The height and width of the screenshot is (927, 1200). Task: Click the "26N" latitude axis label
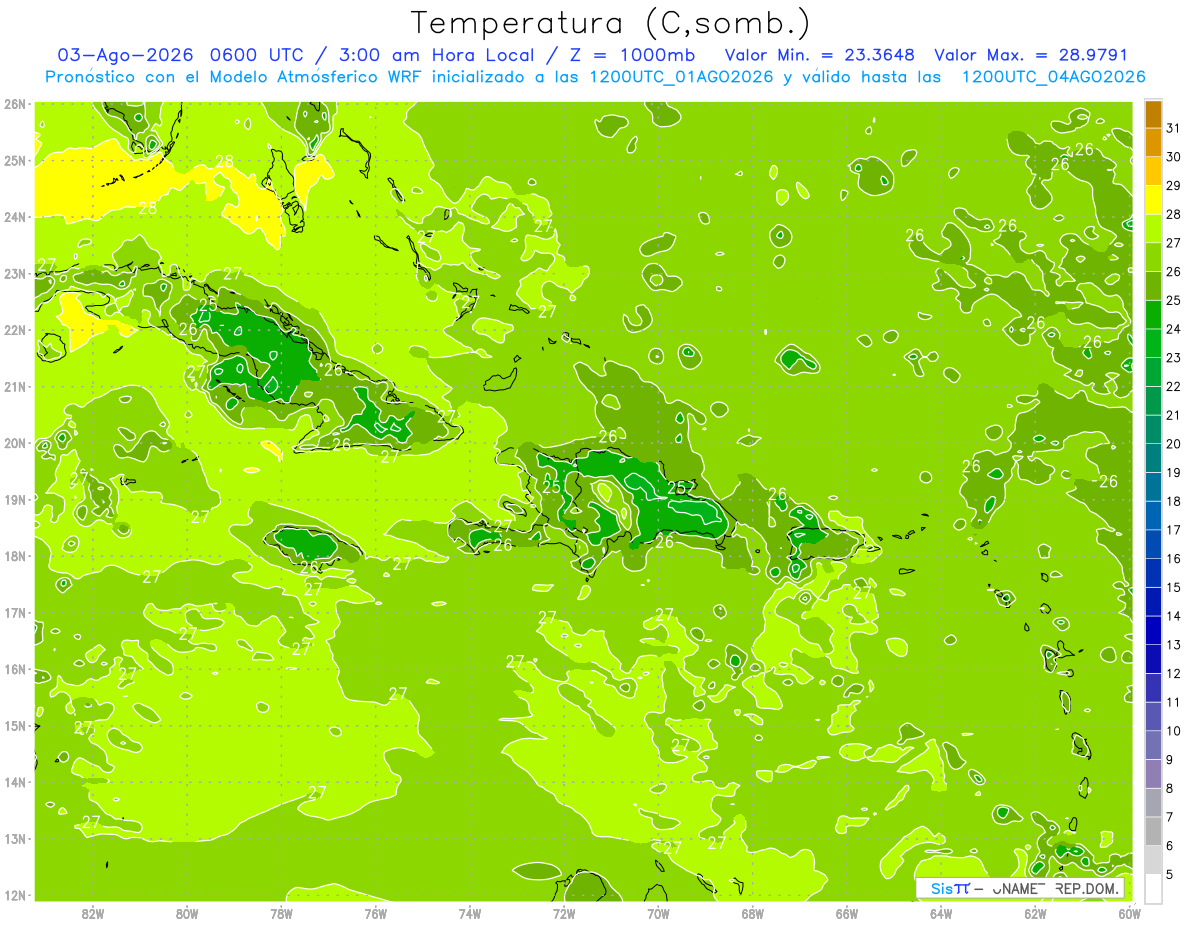(x=15, y=104)
